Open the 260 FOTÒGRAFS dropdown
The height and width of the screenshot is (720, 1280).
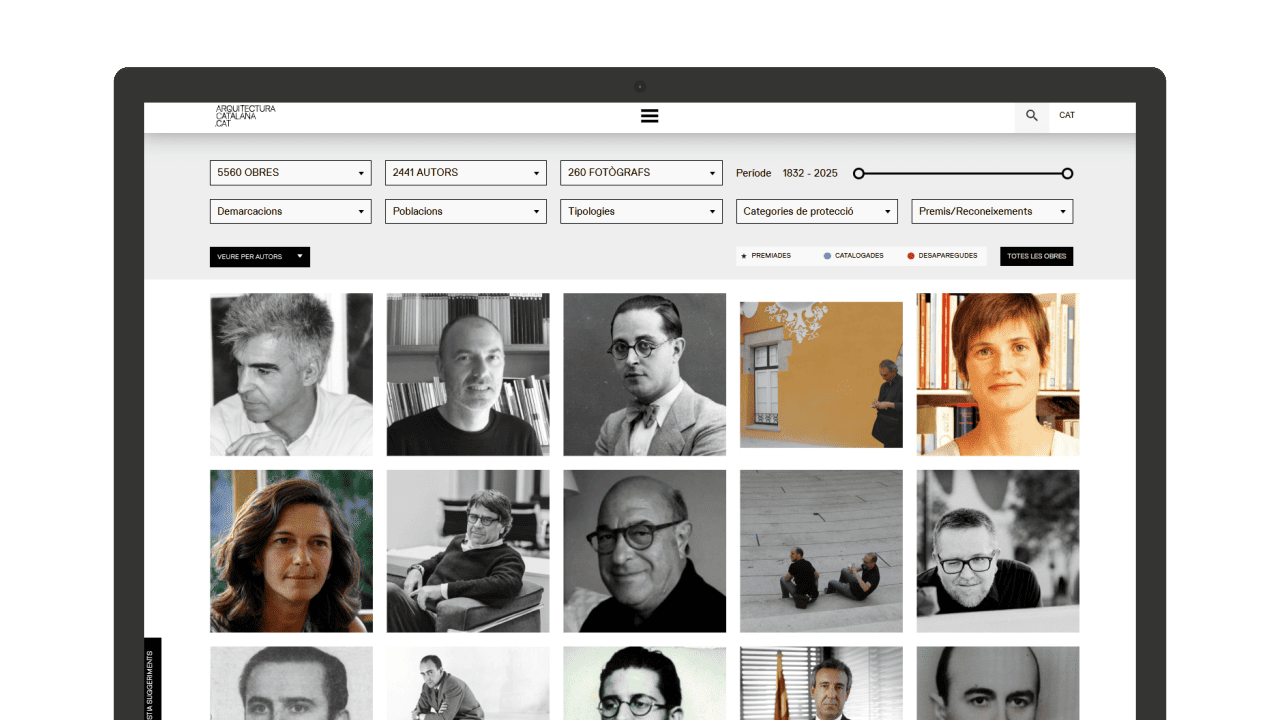[x=641, y=173]
